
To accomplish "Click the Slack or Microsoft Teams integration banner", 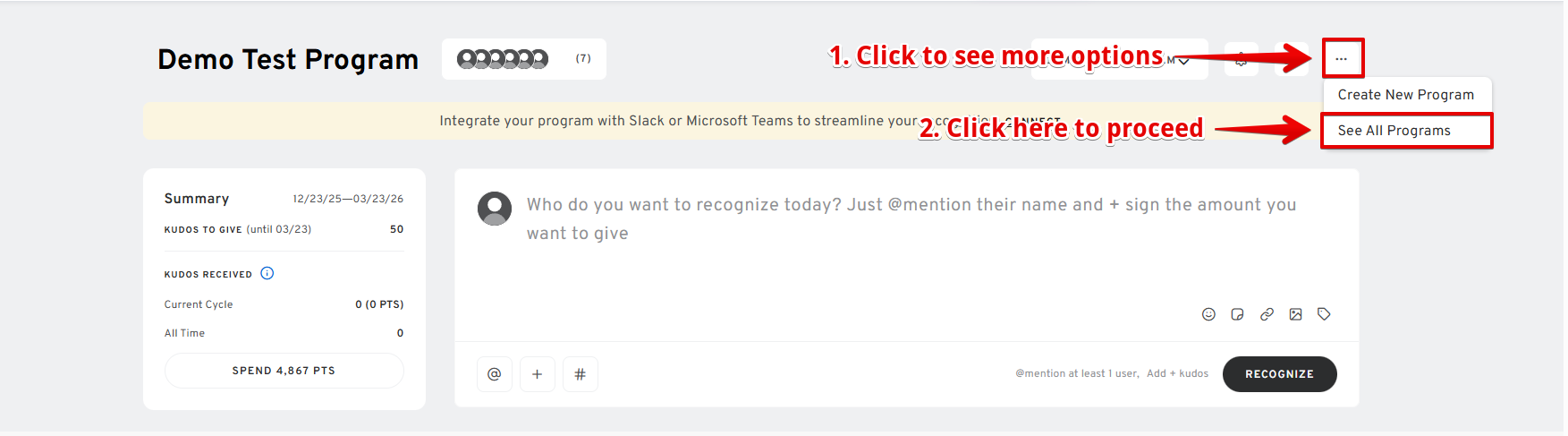I will pyautogui.click(x=677, y=121).
